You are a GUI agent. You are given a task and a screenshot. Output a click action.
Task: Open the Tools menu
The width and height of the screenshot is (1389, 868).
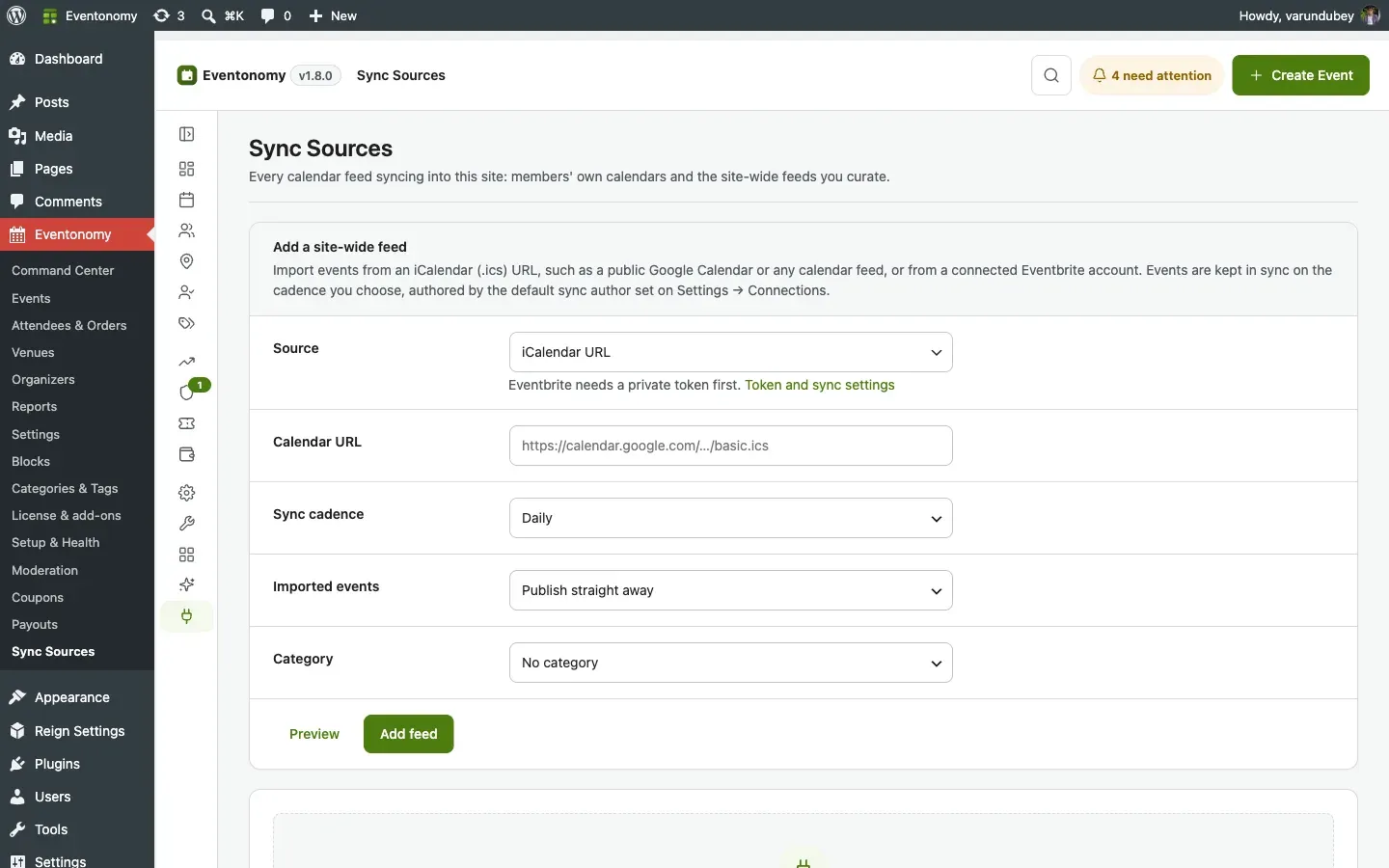(77, 829)
